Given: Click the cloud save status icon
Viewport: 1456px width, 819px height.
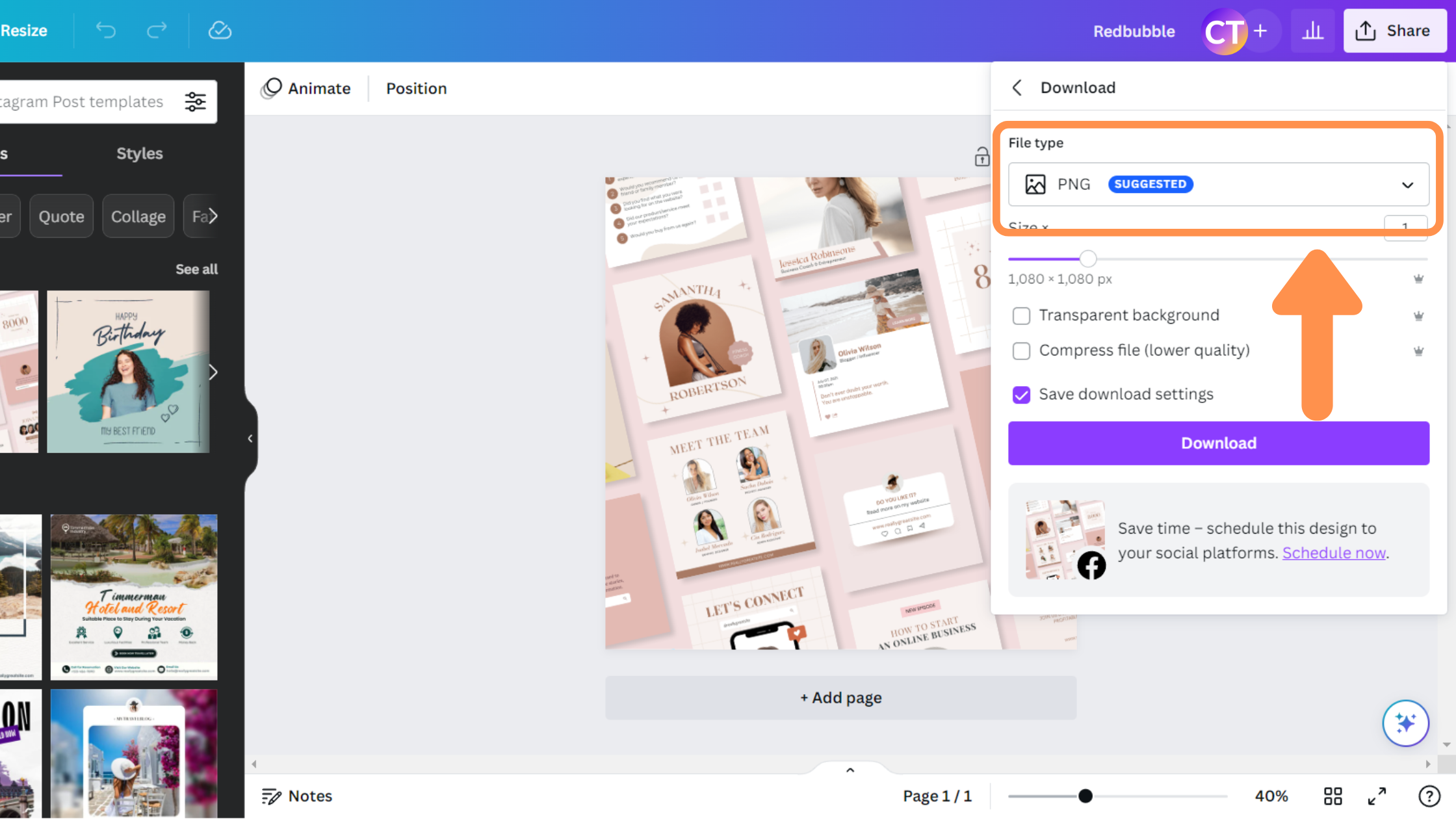Looking at the screenshot, I should click(x=220, y=31).
